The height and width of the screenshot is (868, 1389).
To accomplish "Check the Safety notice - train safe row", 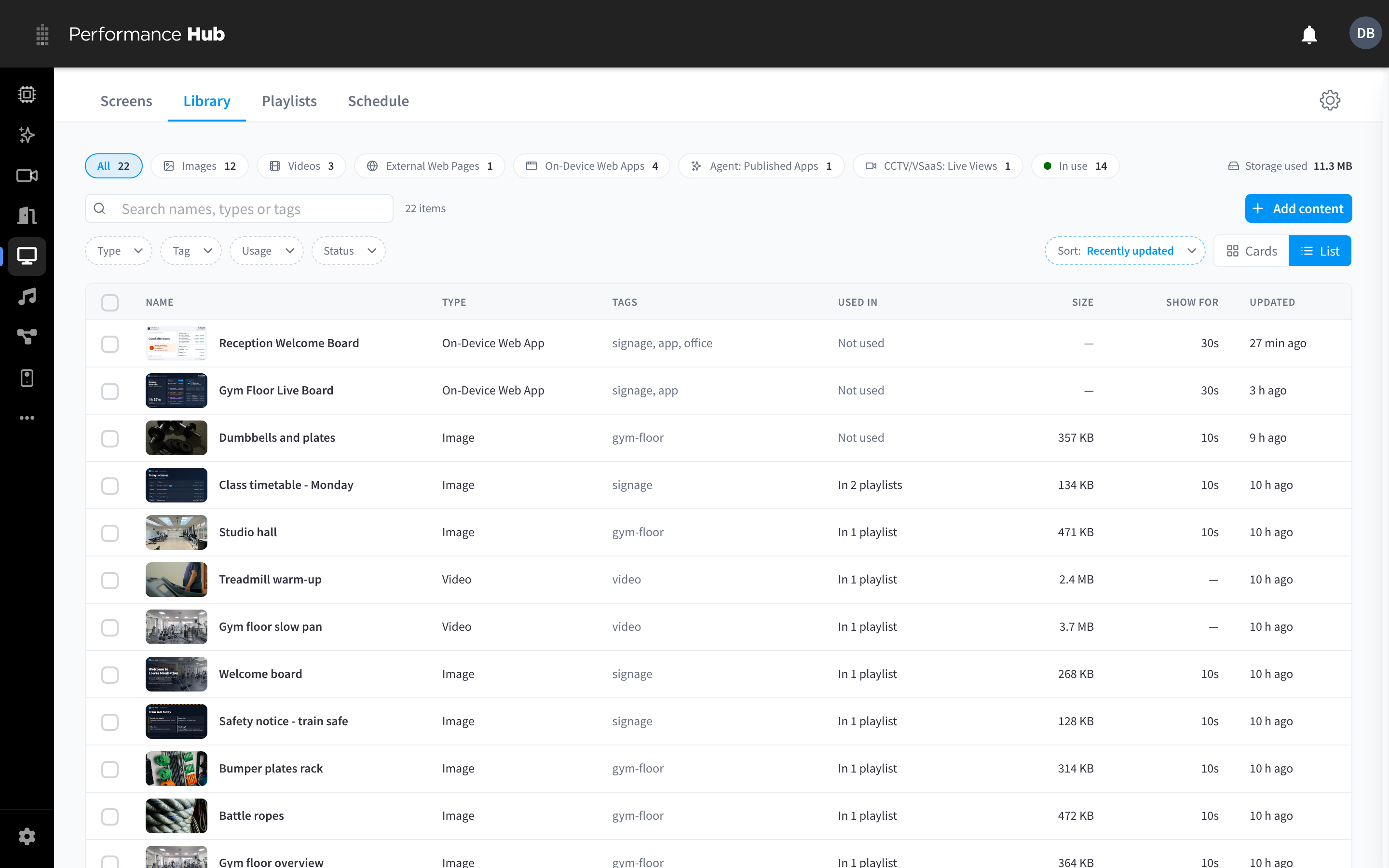I will (x=109, y=721).
